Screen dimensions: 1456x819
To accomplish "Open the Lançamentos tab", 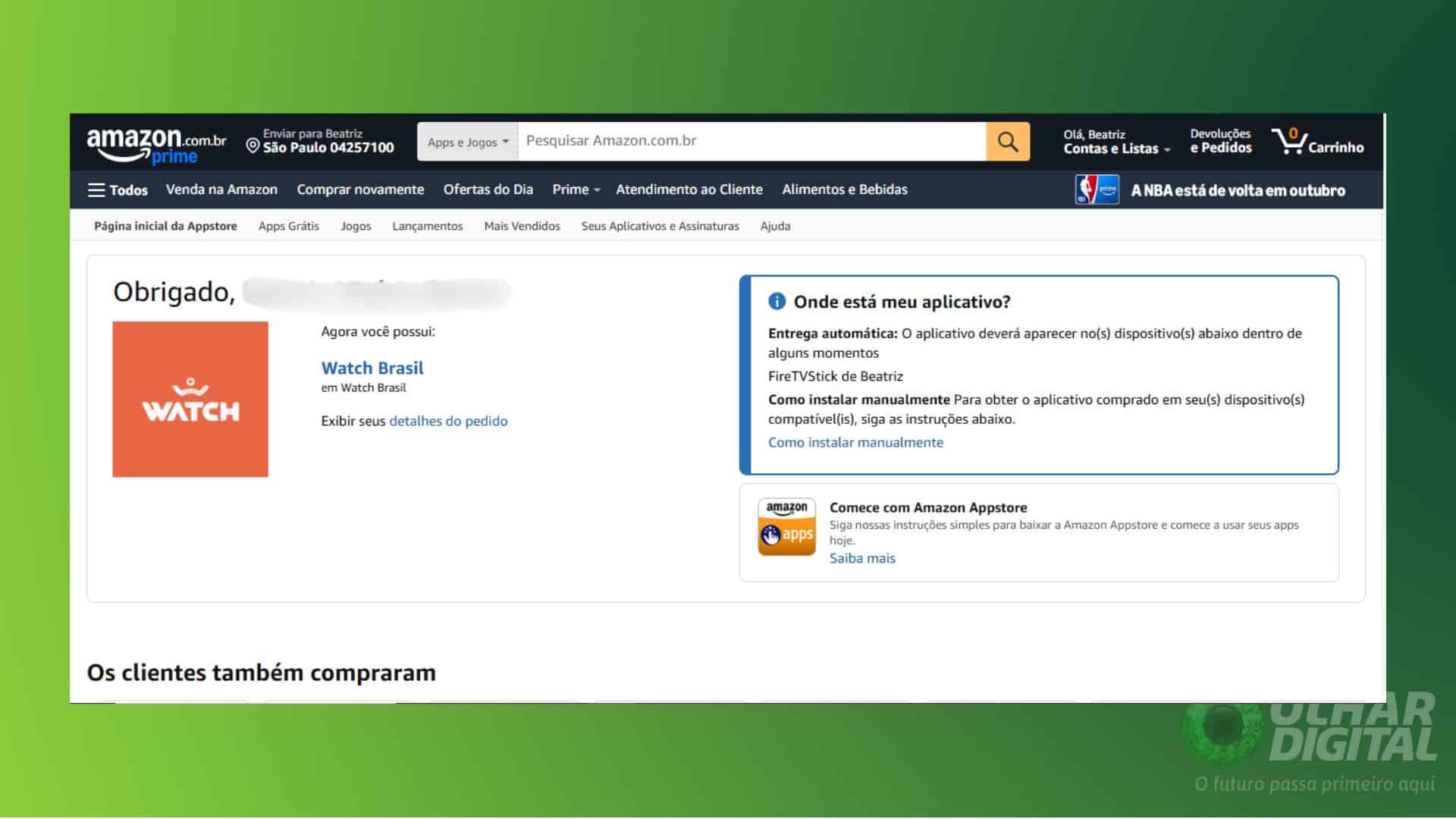I will pos(427,226).
